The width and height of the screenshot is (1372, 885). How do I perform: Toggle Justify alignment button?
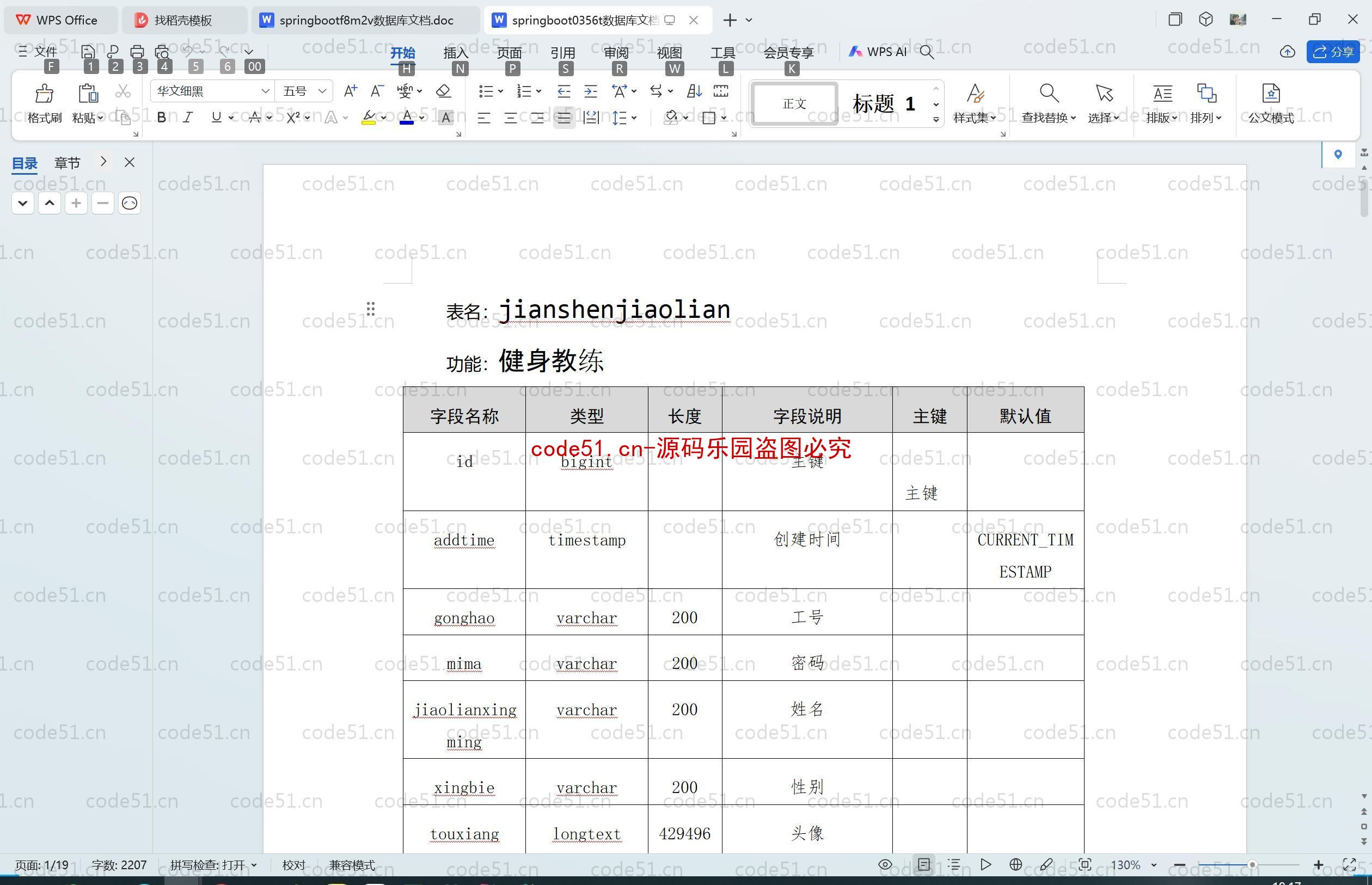(x=565, y=118)
